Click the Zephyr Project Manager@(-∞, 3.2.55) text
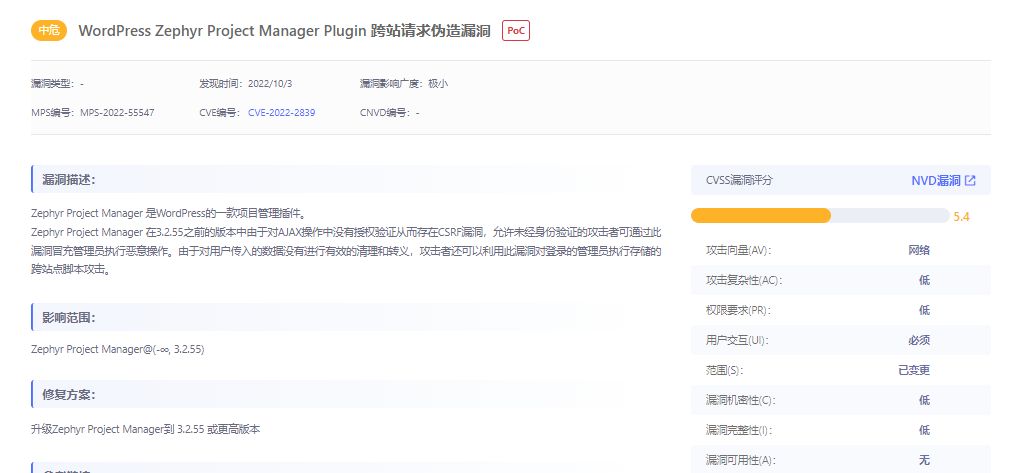The image size is (1019, 473). 118,349
